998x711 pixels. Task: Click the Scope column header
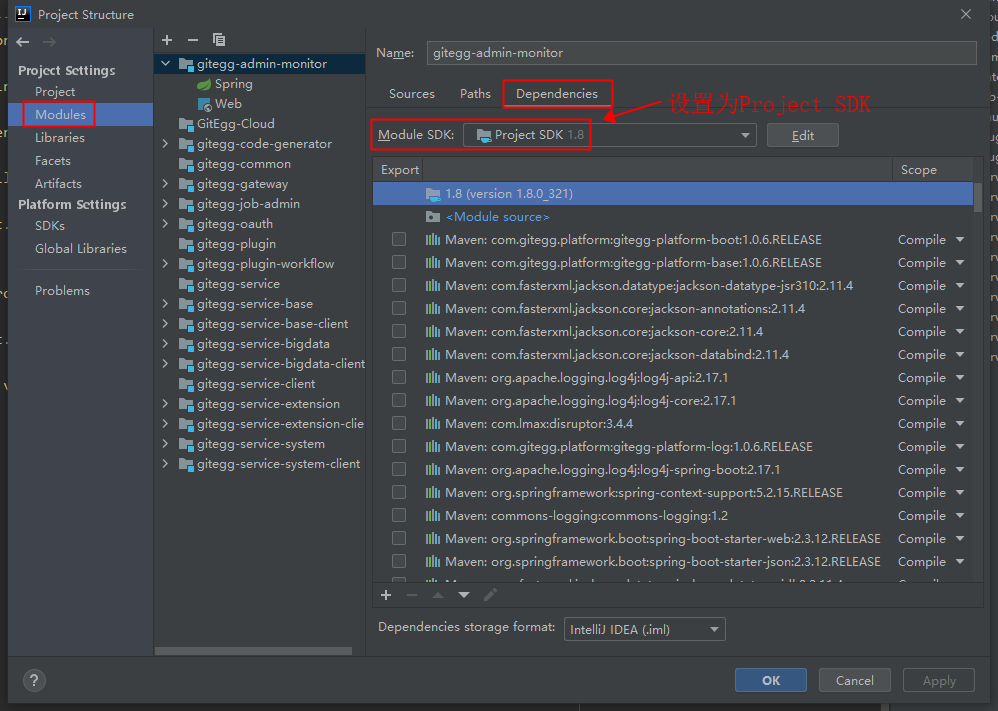tap(918, 170)
